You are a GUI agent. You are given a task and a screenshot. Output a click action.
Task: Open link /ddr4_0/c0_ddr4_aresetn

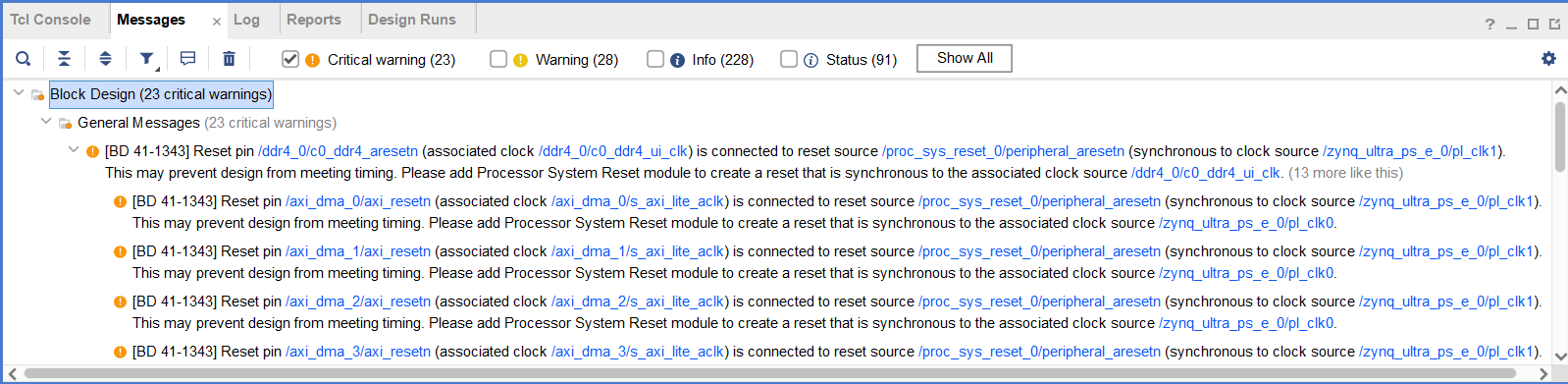(338, 151)
